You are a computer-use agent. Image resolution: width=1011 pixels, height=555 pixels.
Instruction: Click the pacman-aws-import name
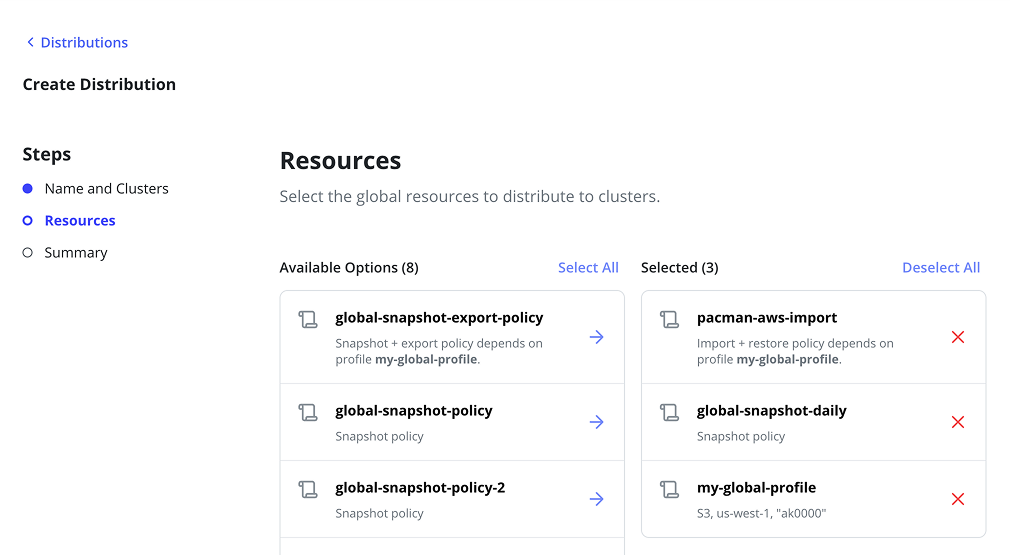point(767,318)
